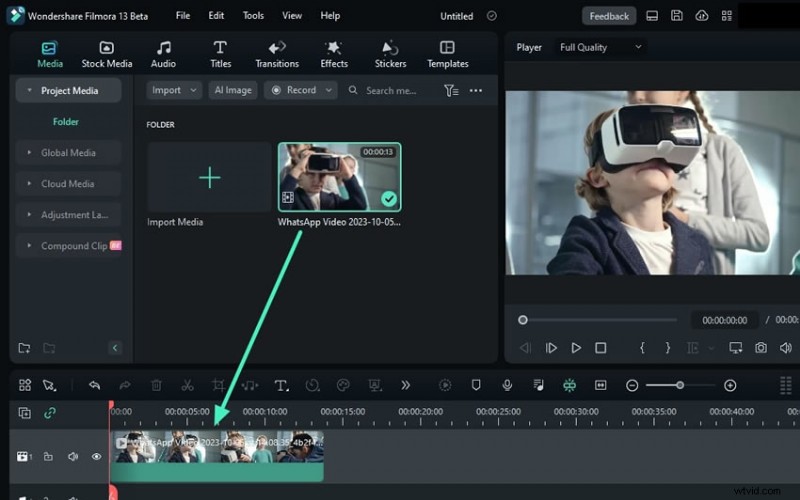Click the Undo arrow in timeline toolbar
Image resolution: width=800 pixels, height=500 pixels.
(x=94, y=385)
